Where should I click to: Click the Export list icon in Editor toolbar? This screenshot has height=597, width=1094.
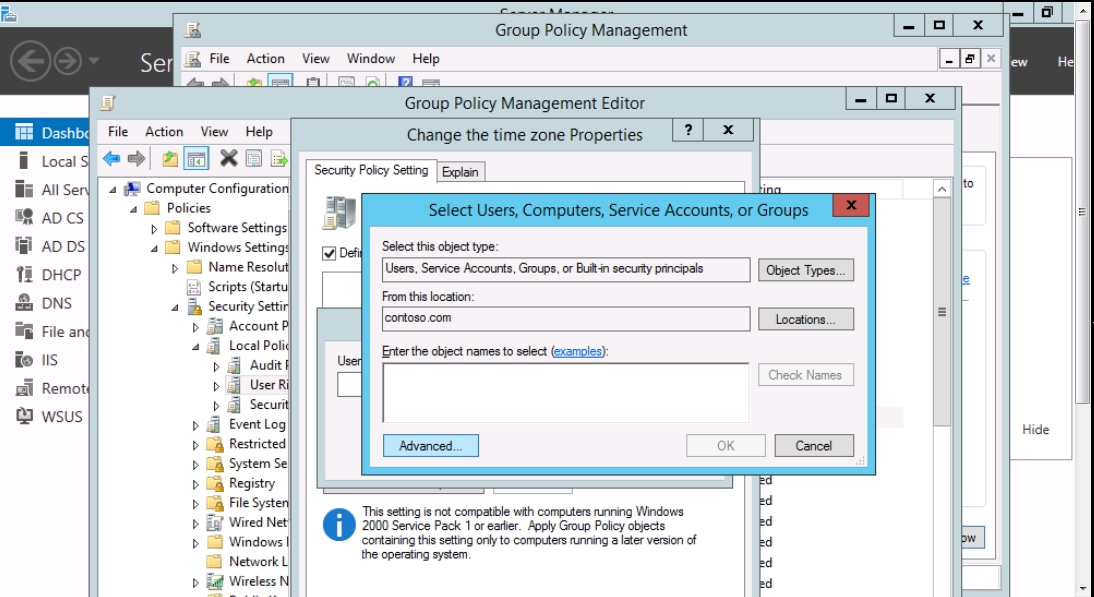click(279, 159)
